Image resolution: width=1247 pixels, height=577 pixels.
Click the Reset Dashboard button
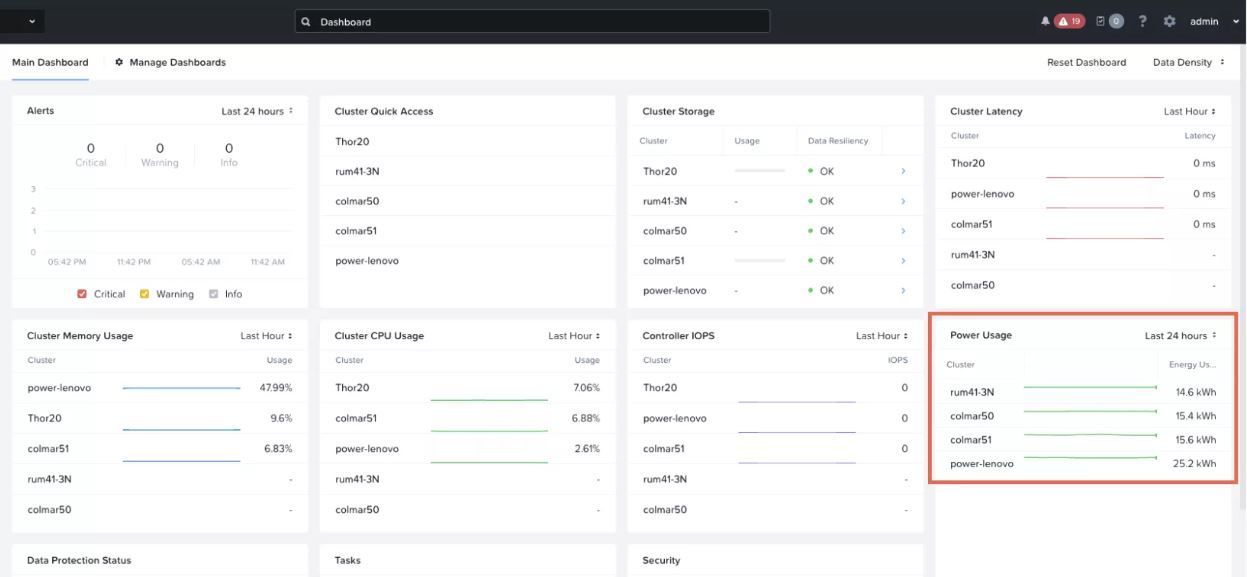point(1086,62)
